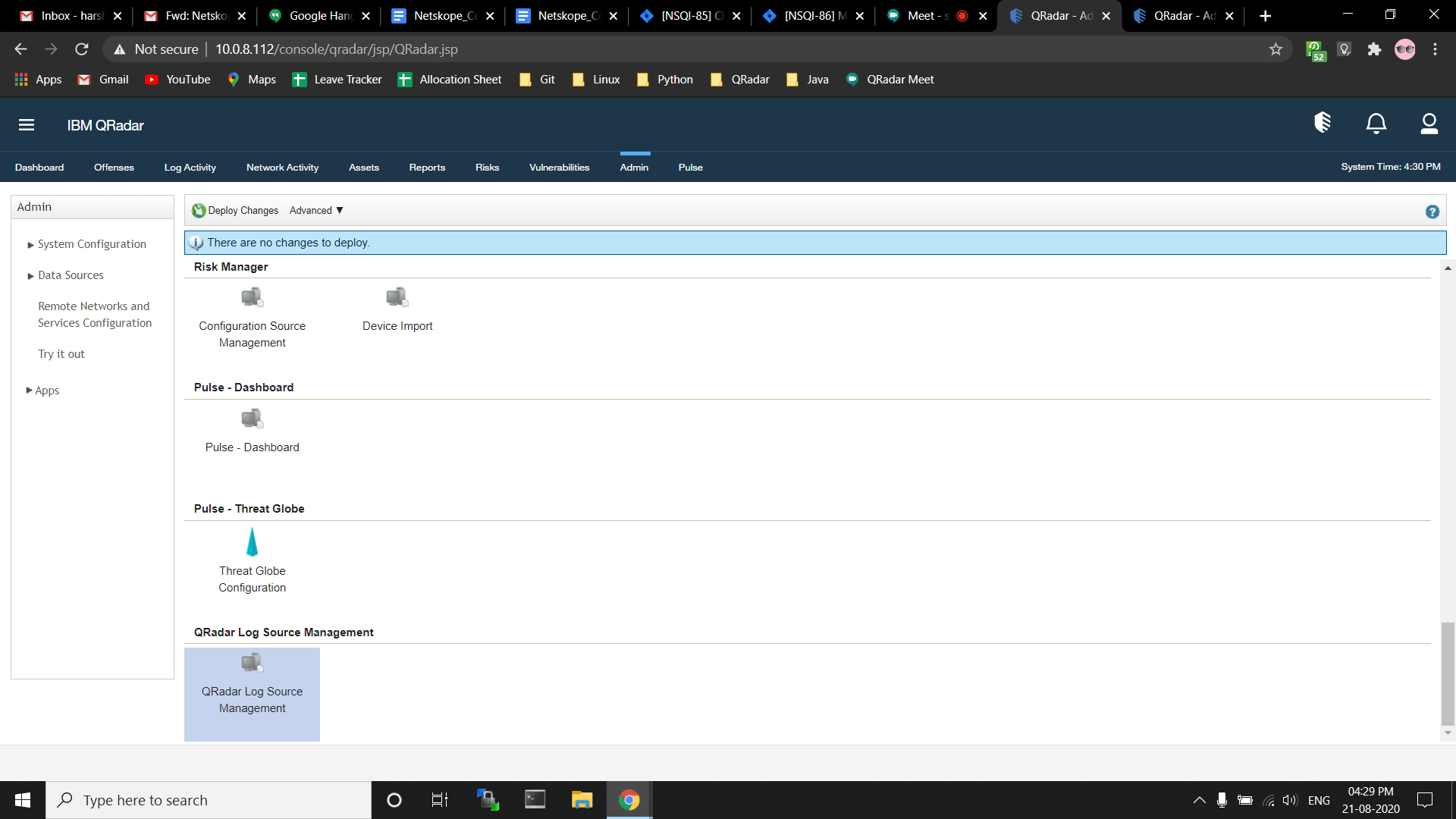Open the help question mark icon
Viewport: 1456px width, 819px height.
1432,212
